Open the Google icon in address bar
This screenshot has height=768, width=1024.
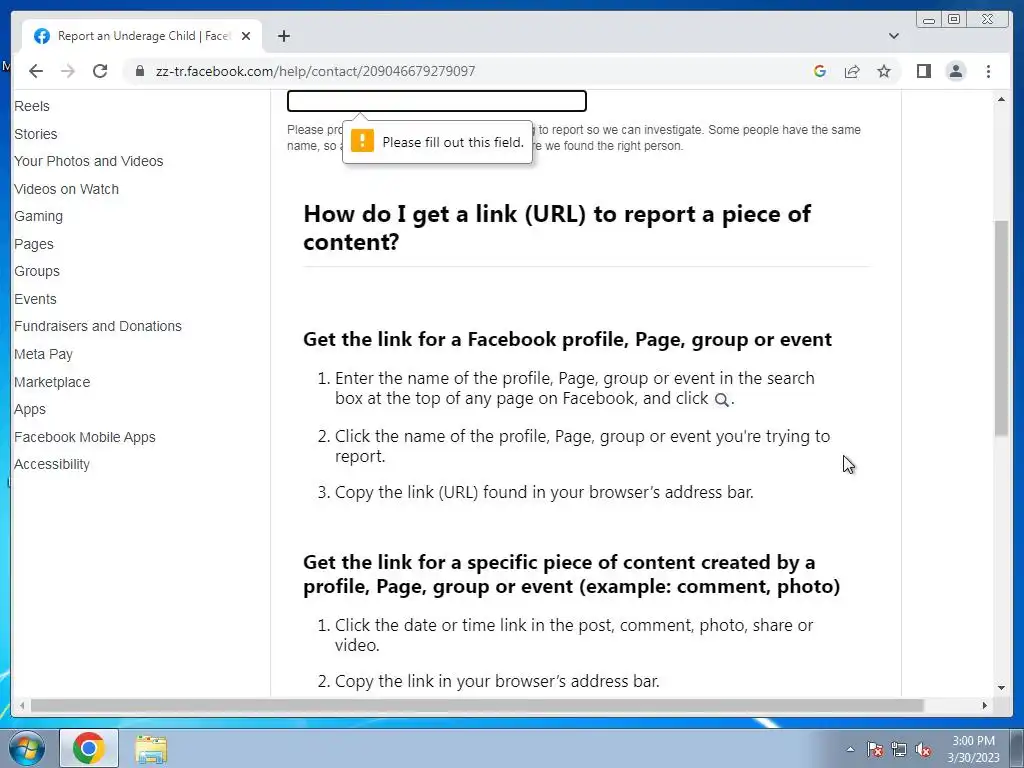click(x=820, y=71)
